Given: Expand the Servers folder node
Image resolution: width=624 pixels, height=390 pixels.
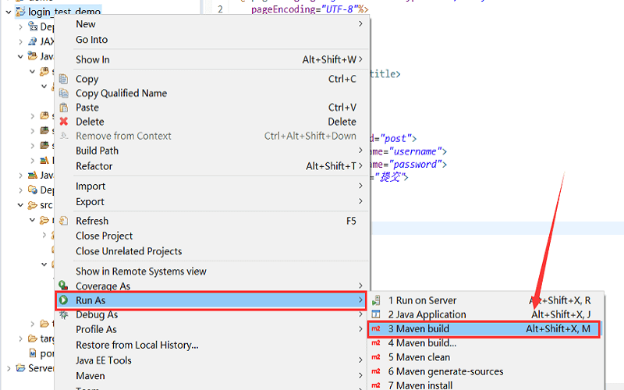Looking at the screenshot, I should pyautogui.click(x=8, y=369).
